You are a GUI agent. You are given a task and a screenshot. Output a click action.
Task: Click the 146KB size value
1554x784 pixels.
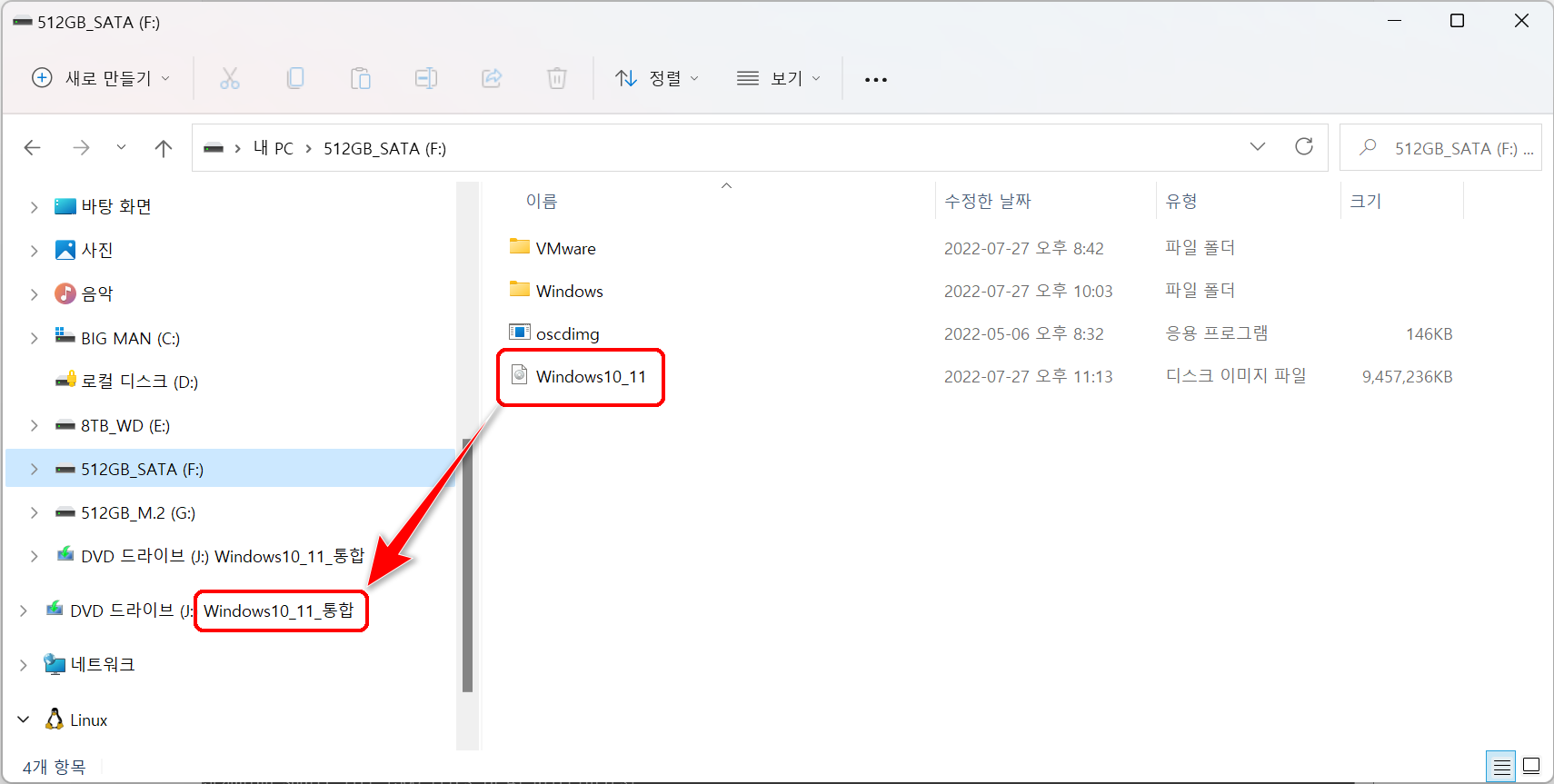(1429, 333)
